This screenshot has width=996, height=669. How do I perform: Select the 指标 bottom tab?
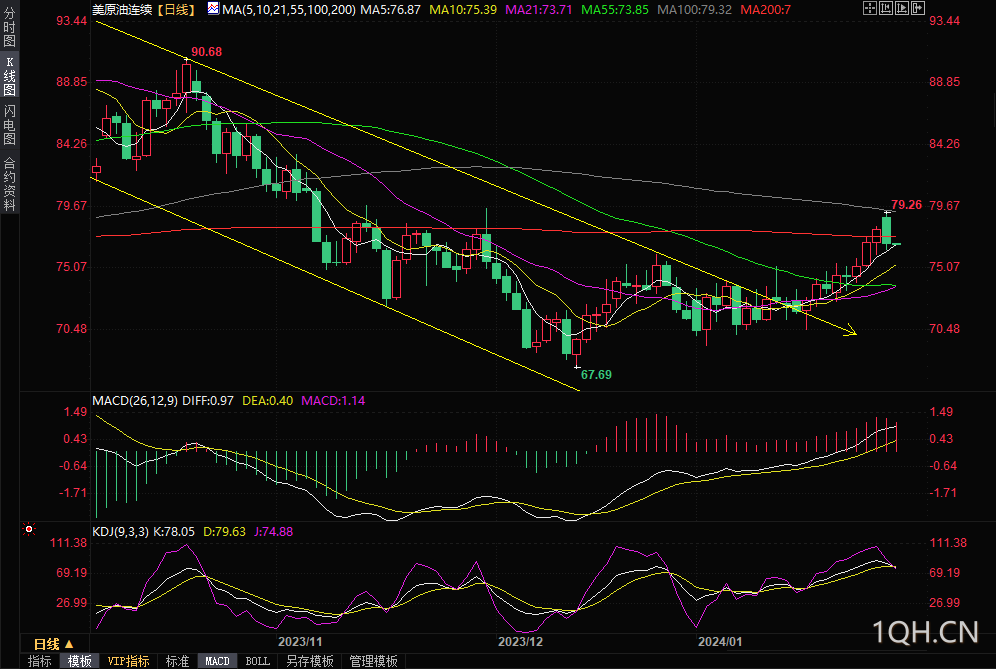[40, 661]
